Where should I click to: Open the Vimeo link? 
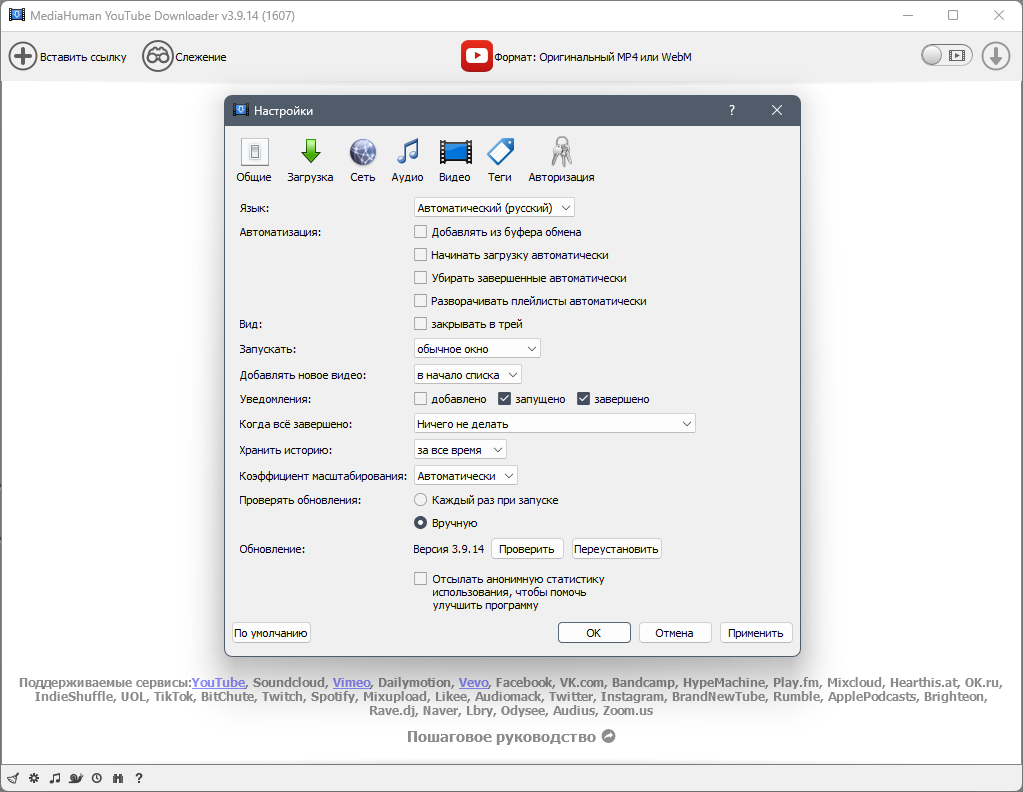point(352,682)
